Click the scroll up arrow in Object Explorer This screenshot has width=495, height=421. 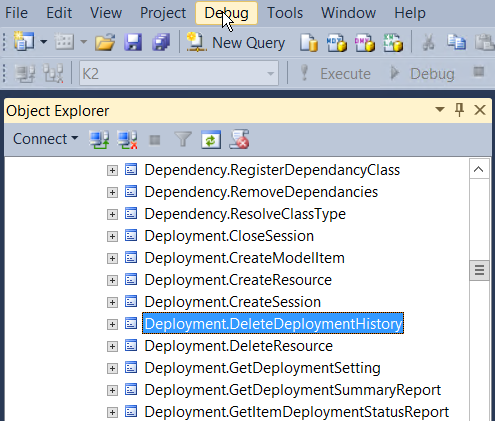tap(479, 169)
